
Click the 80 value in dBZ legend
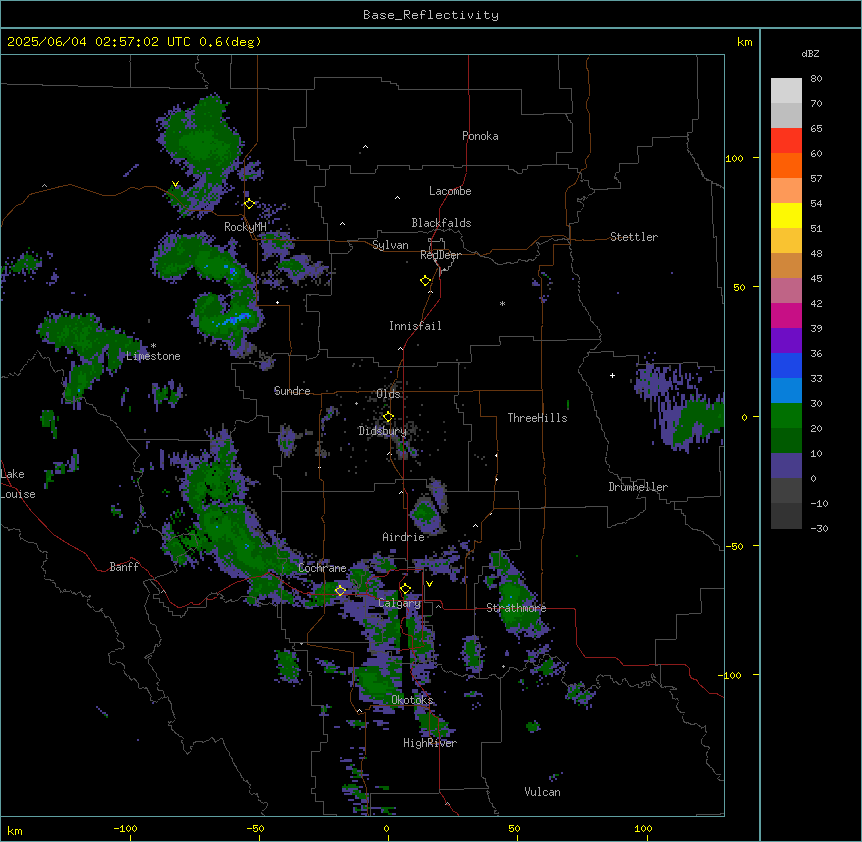click(816, 79)
